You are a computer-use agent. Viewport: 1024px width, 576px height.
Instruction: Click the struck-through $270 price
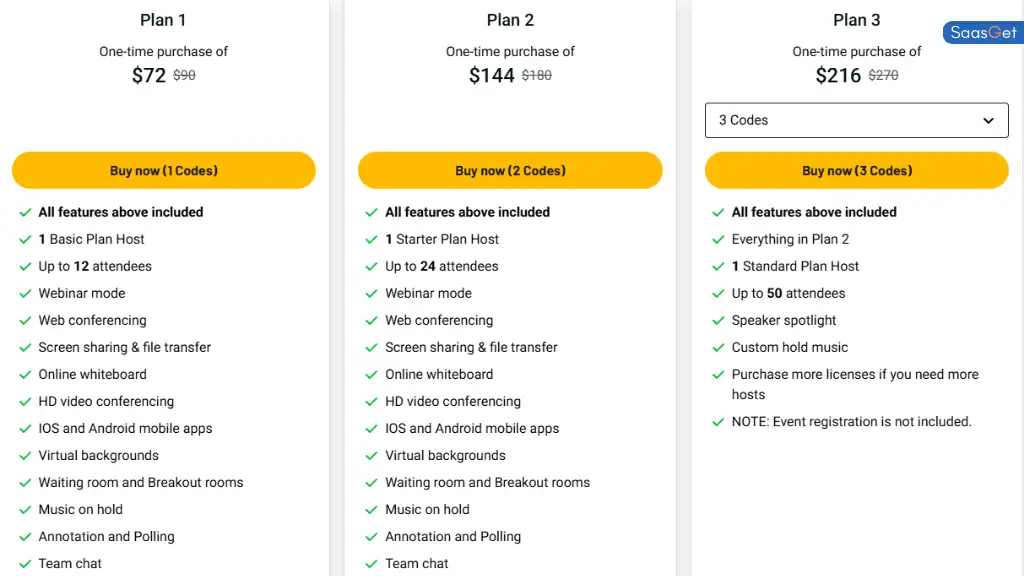click(884, 75)
